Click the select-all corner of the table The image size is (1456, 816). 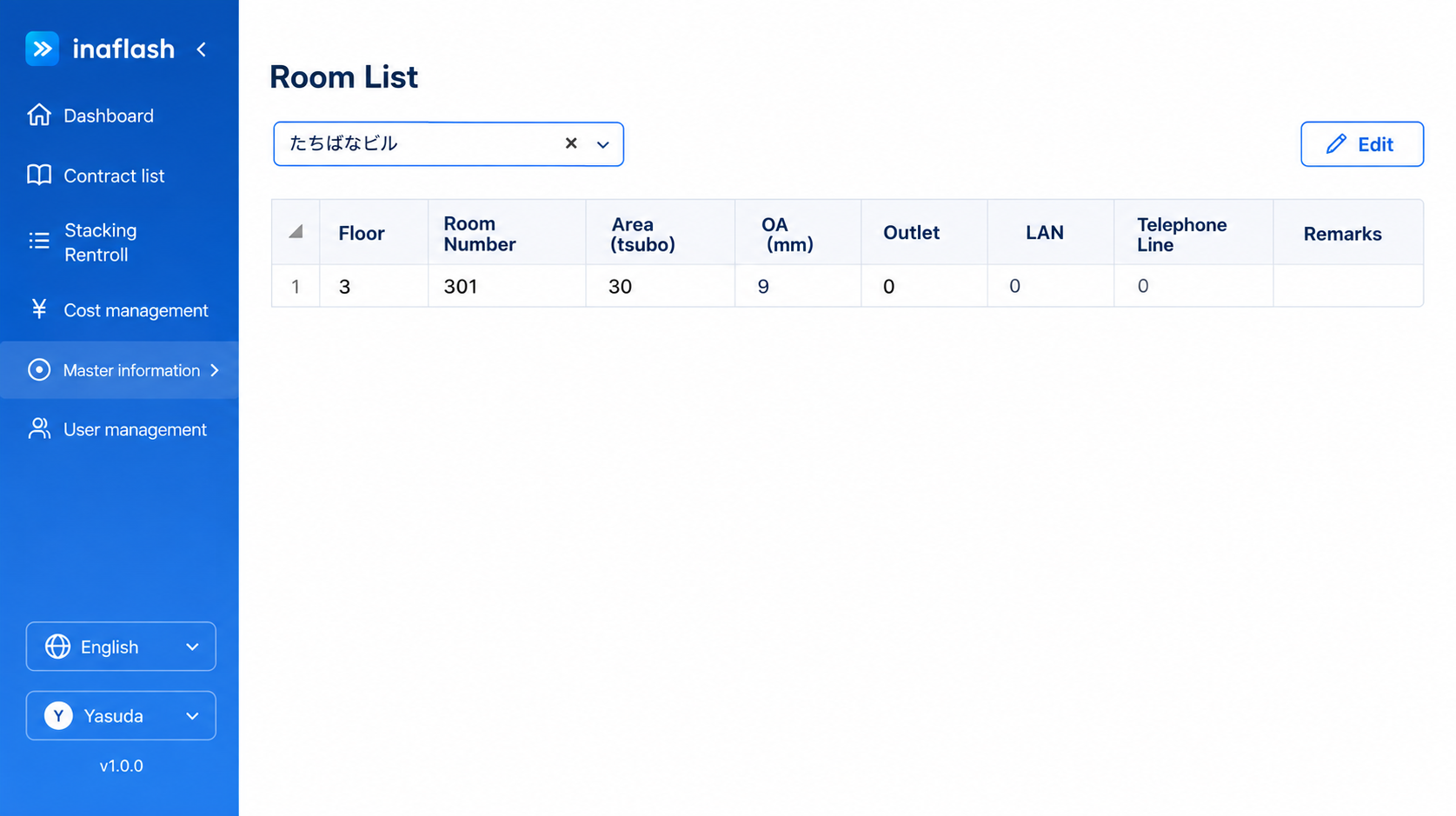tap(296, 232)
